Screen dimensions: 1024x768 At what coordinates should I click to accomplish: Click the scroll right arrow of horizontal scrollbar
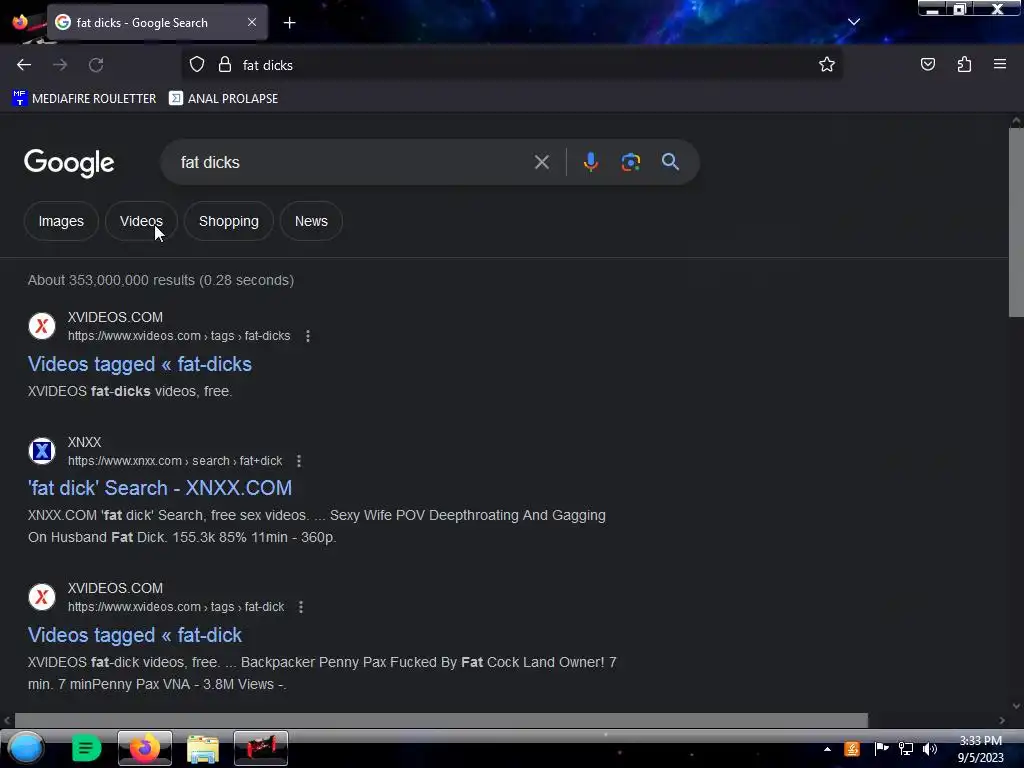[x=1002, y=720]
